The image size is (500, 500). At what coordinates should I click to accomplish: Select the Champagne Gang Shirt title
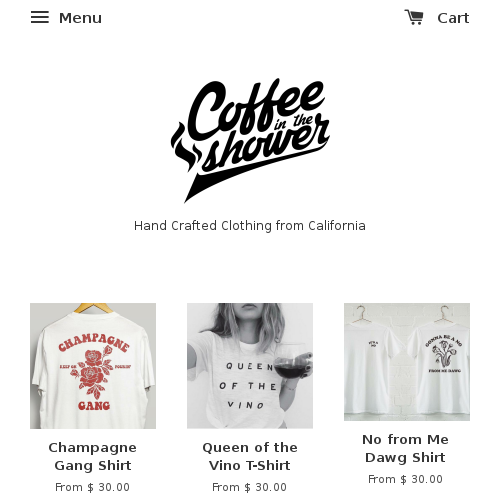click(x=93, y=456)
